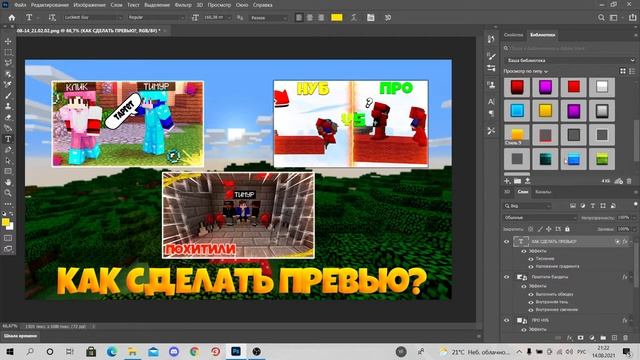Collapse effects of КАК СДЕЛАТЬ ПРЕВЬЮ? layer
This screenshot has height=360, width=640.
(x=631, y=242)
